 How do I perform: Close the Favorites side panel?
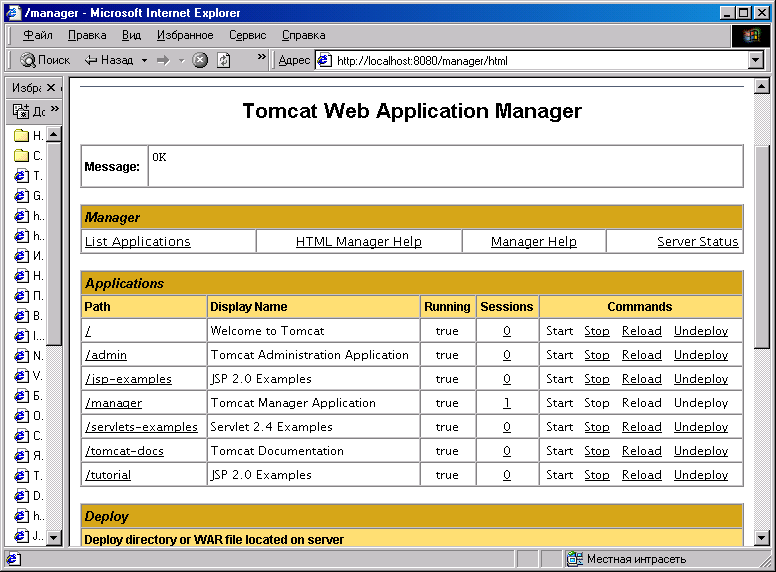click(50, 88)
